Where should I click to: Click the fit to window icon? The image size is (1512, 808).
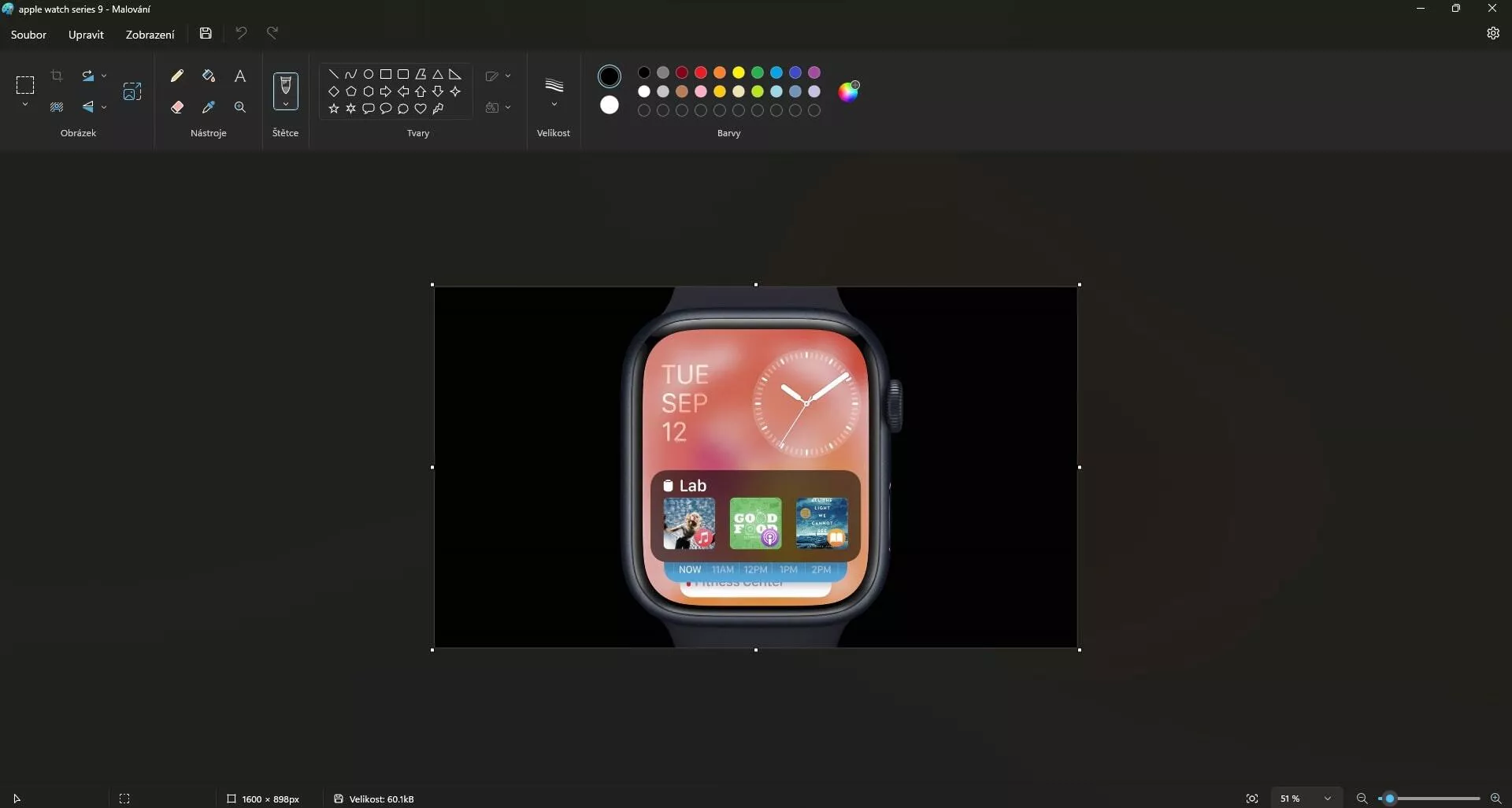point(1252,799)
